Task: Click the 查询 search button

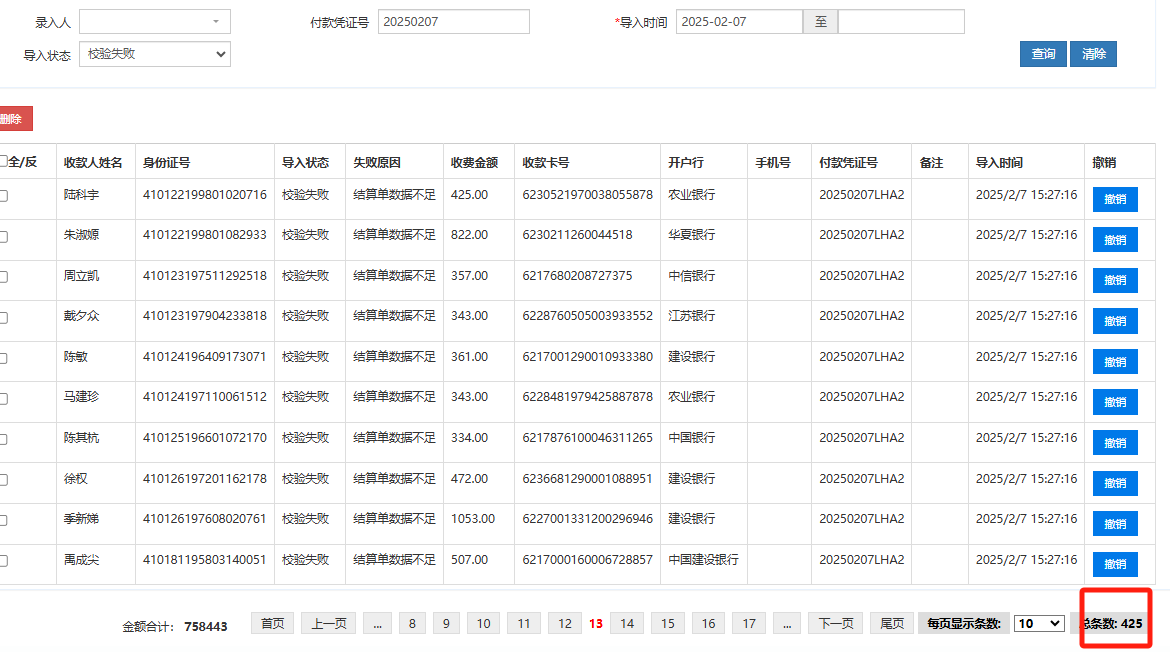Action: click(1043, 54)
